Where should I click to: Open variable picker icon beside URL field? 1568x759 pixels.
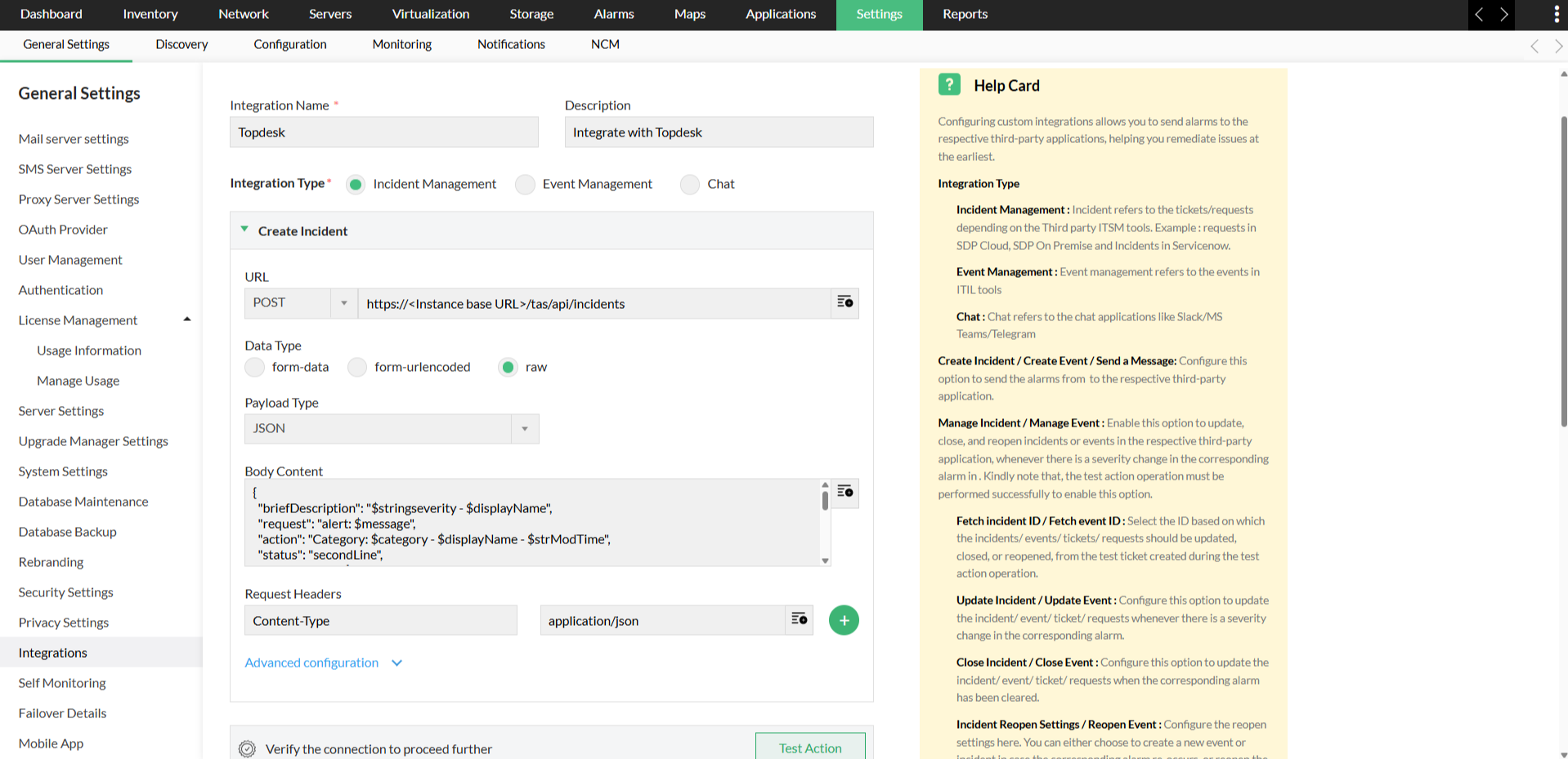pos(844,303)
